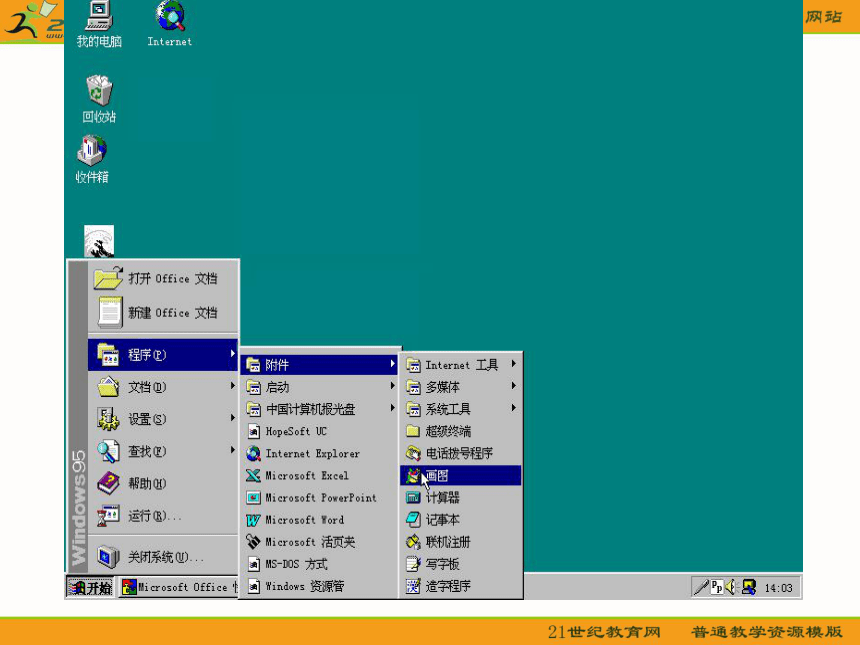Click the Microsoft Office taskbar button

[178, 587]
